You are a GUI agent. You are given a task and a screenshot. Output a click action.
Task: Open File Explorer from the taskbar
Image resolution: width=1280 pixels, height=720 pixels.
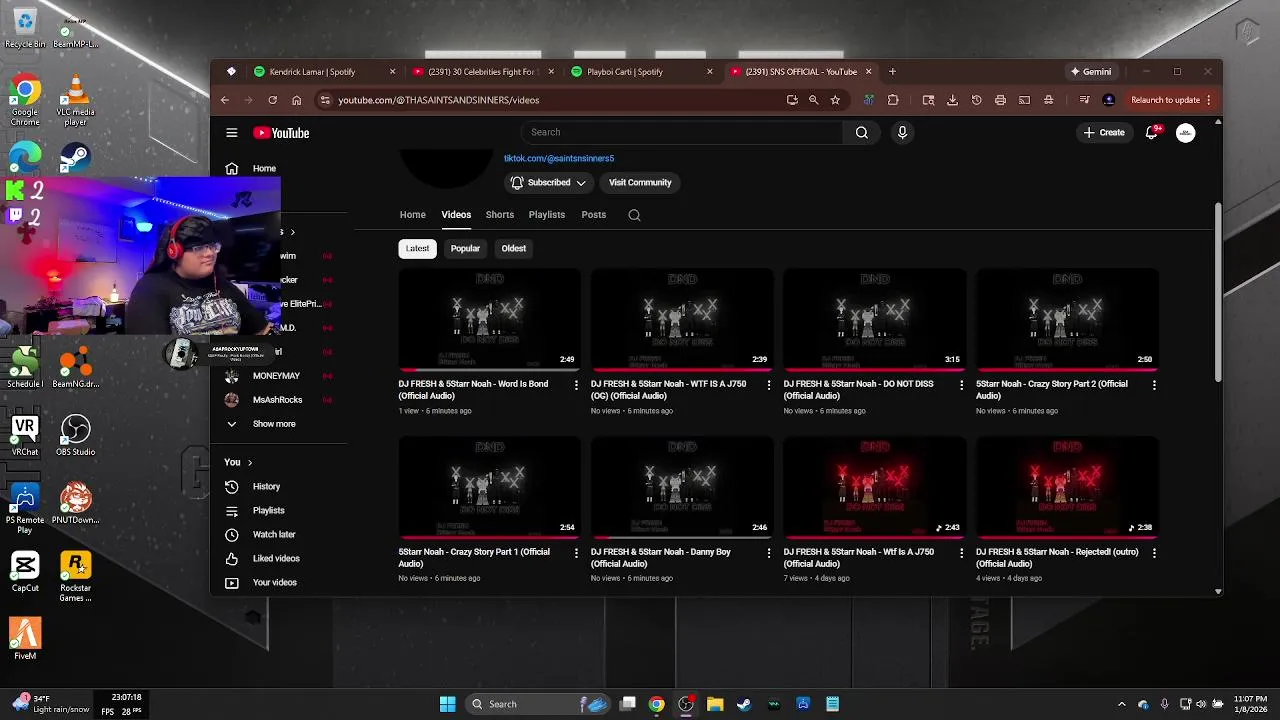coord(715,704)
